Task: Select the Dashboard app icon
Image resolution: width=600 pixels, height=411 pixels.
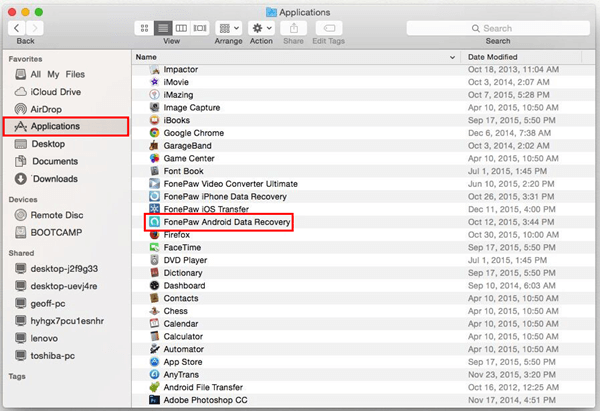Action: [x=154, y=285]
